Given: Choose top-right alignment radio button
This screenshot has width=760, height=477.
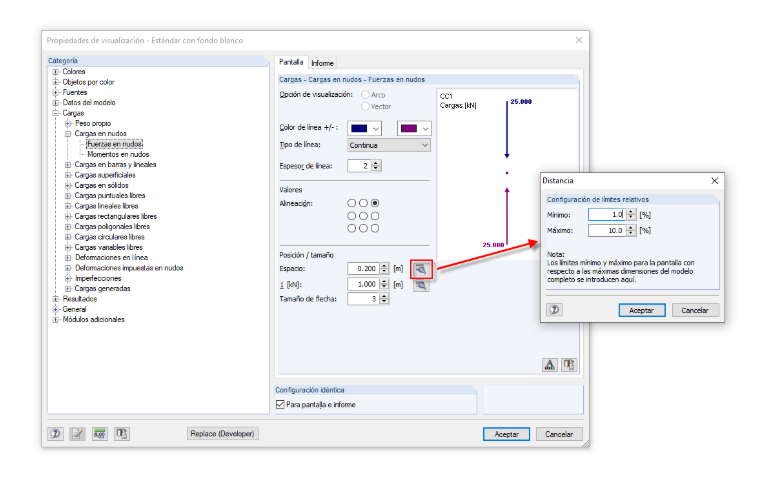Looking at the screenshot, I should [x=375, y=203].
